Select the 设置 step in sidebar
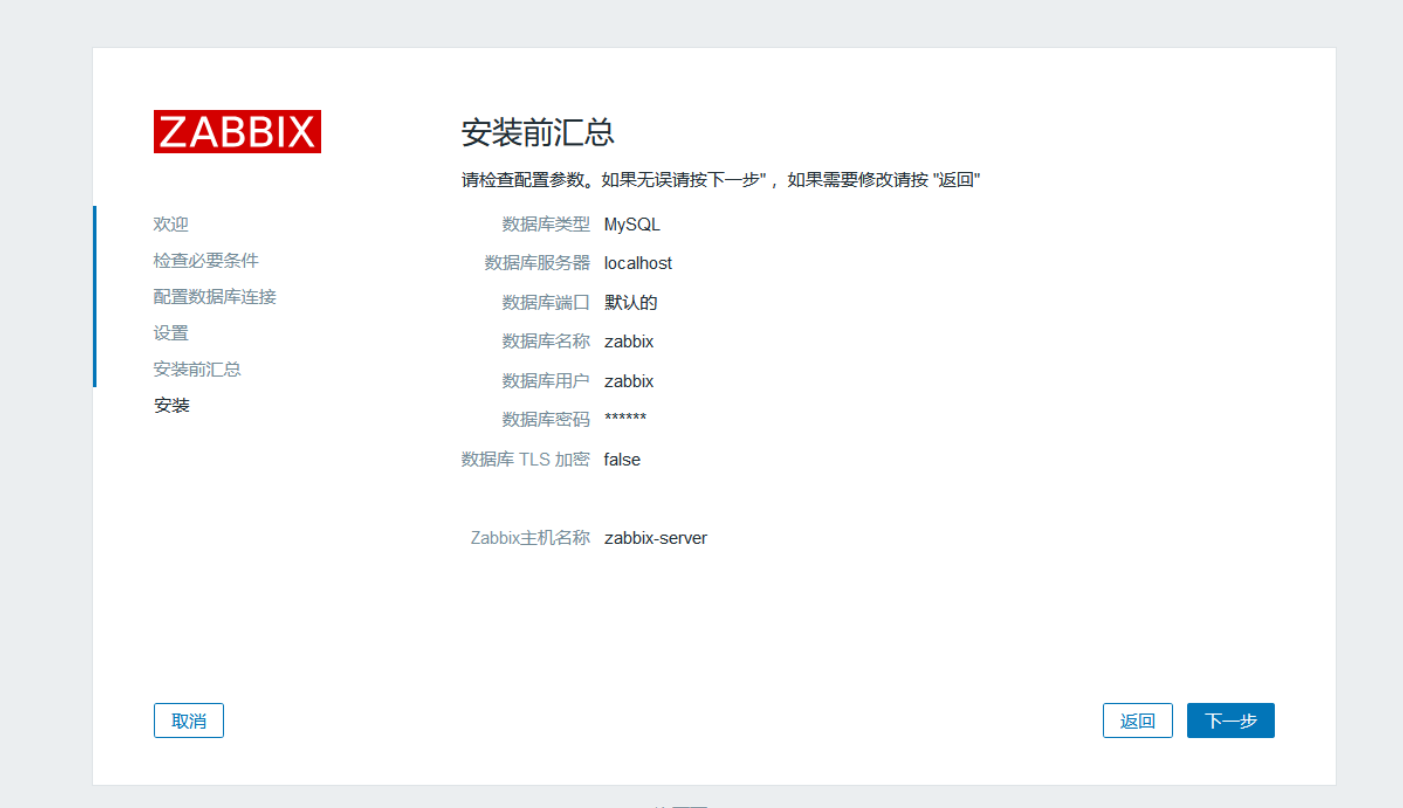 coord(171,333)
